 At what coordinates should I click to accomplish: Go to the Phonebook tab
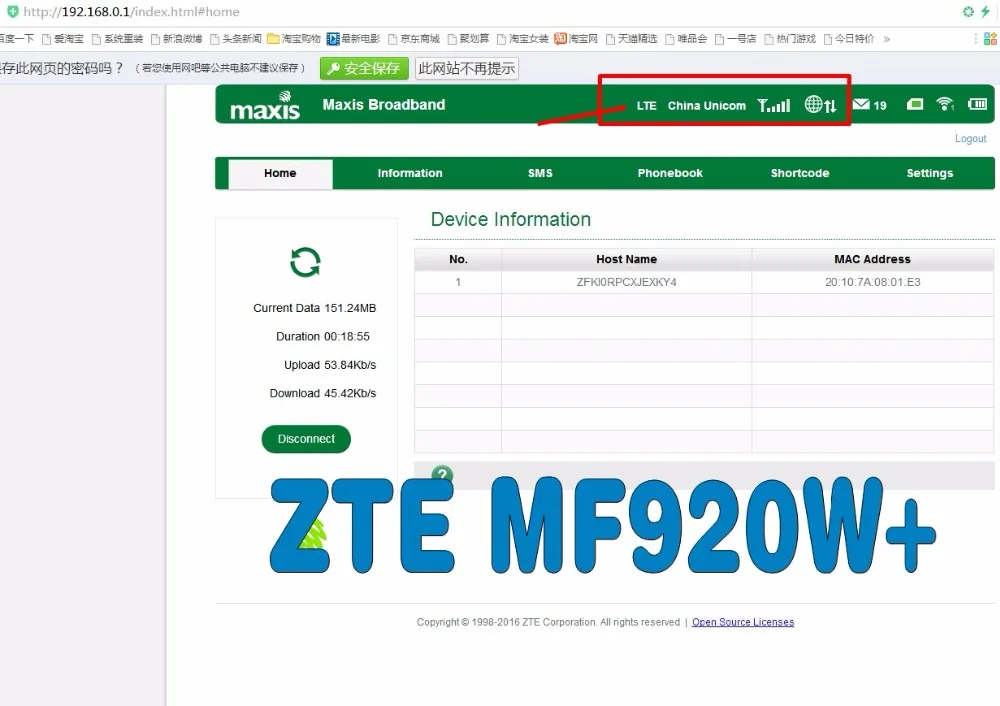pyautogui.click(x=670, y=173)
